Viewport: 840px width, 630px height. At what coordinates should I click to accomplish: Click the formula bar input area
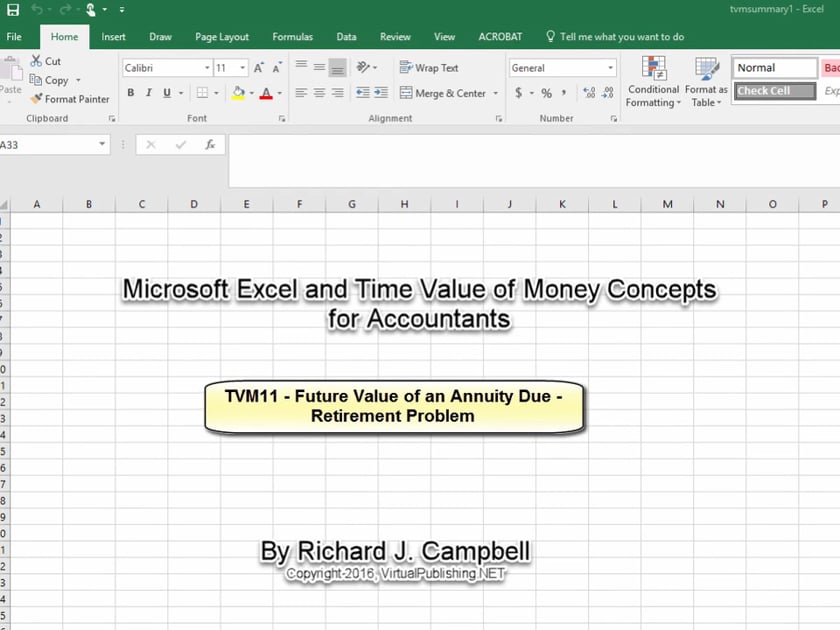coord(534,161)
